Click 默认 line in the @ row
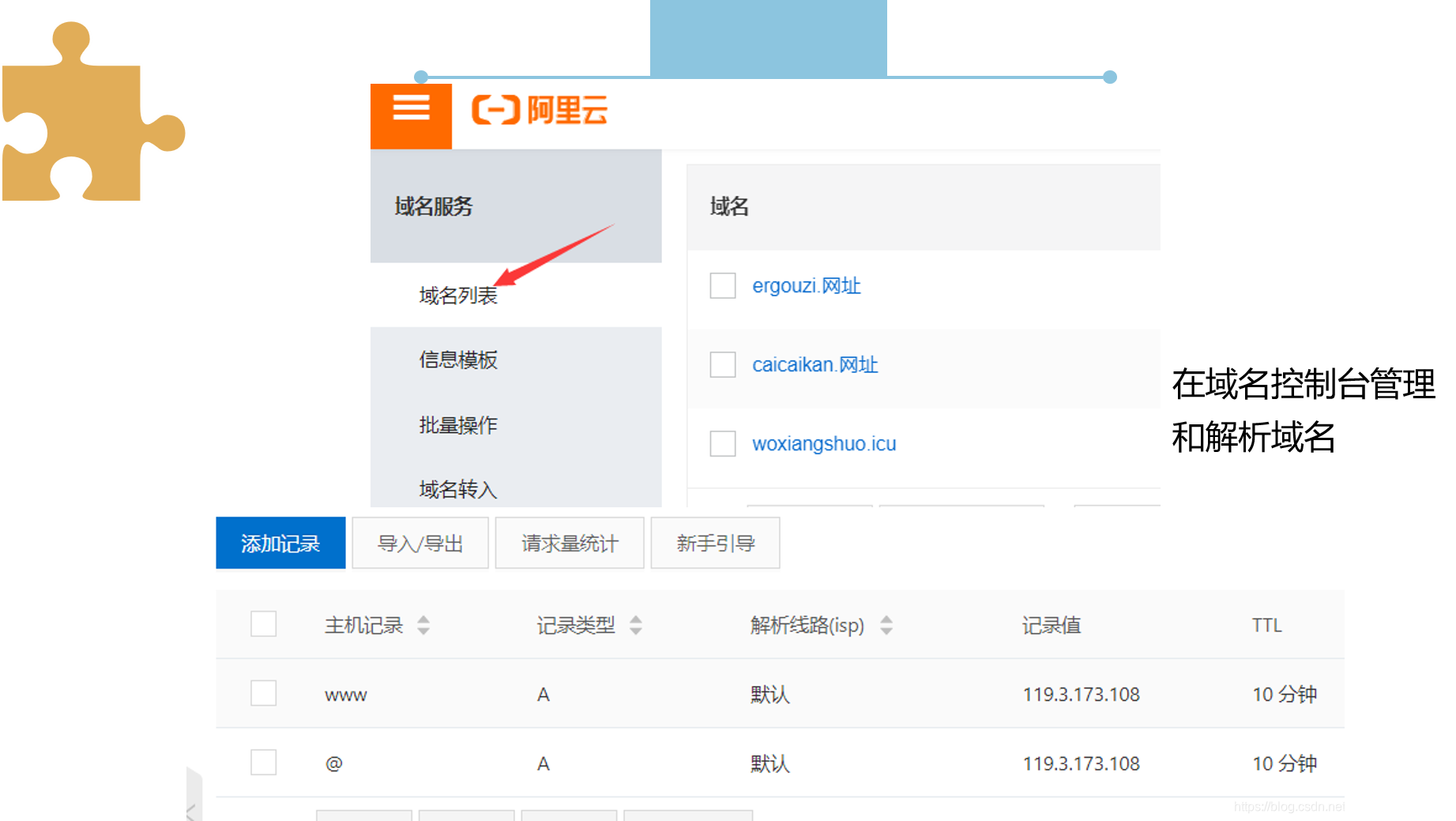1456x821 pixels. point(770,763)
